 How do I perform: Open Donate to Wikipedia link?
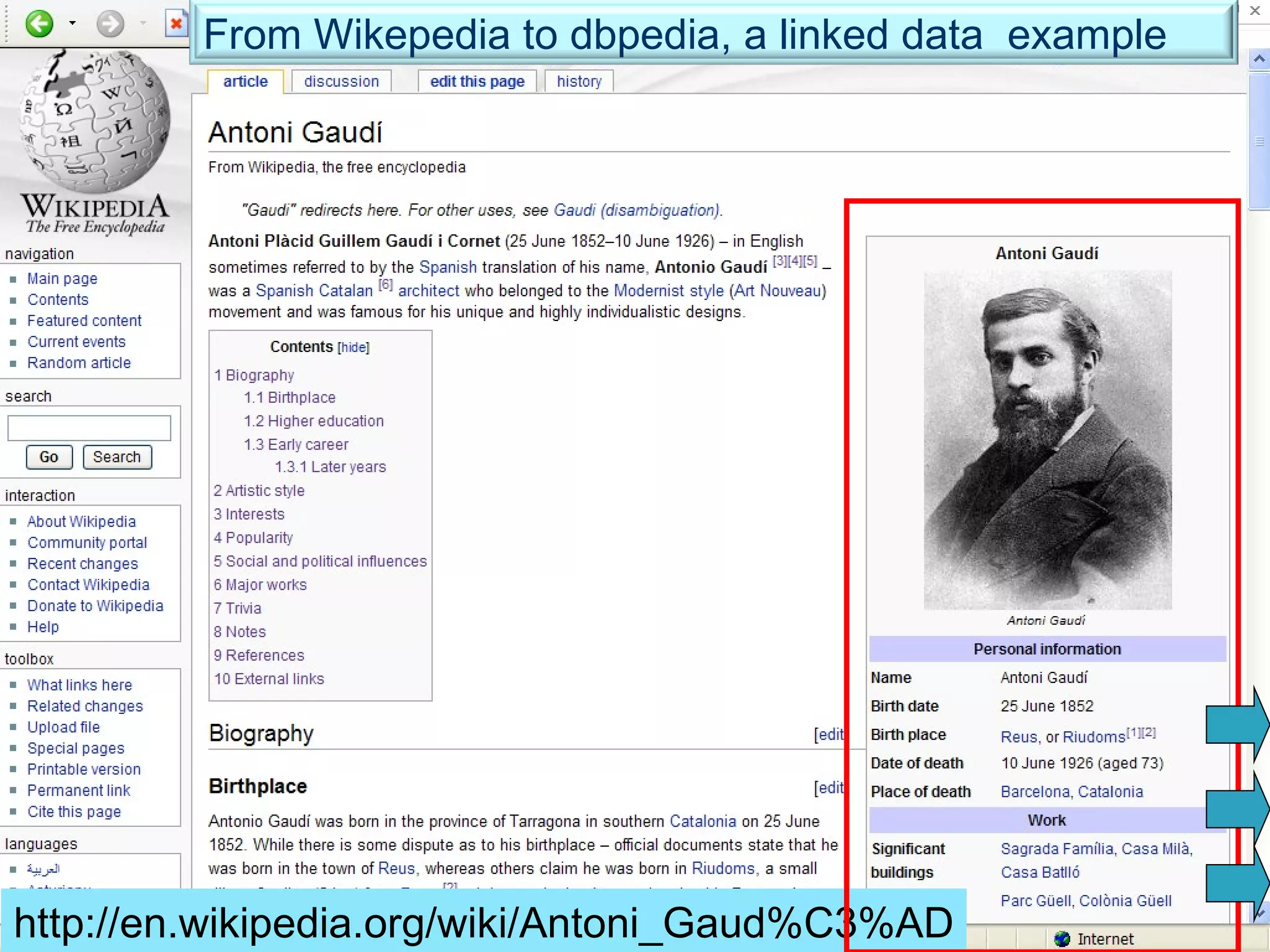pyautogui.click(x=95, y=606)
